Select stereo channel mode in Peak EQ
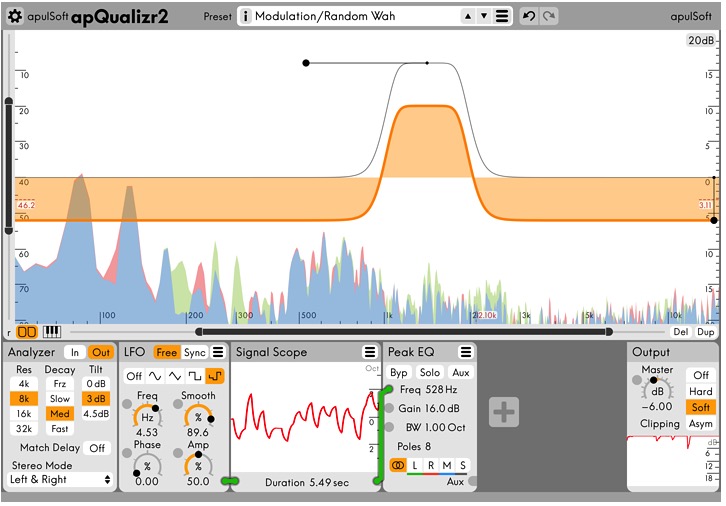The image size is (726, 506). (x=398, y=465)
